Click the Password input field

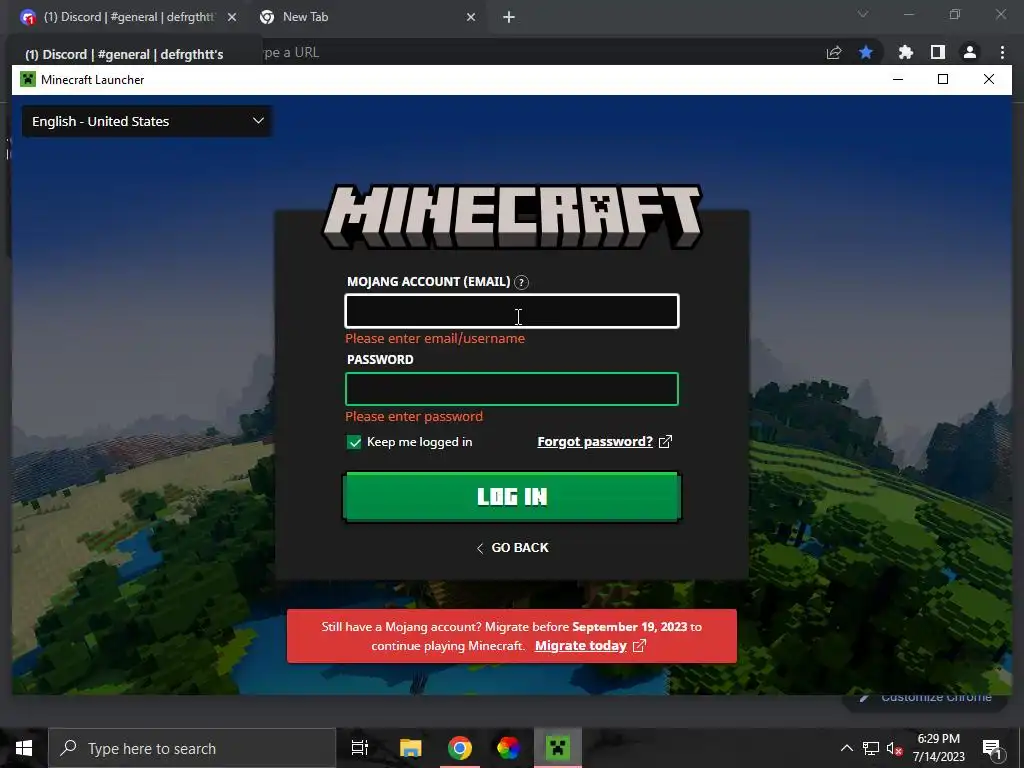coord(512,389)
